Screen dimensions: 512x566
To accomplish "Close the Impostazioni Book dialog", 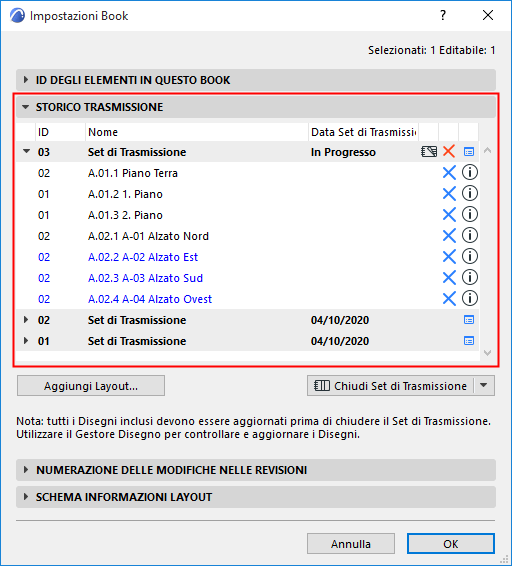I will pos(488,15).
